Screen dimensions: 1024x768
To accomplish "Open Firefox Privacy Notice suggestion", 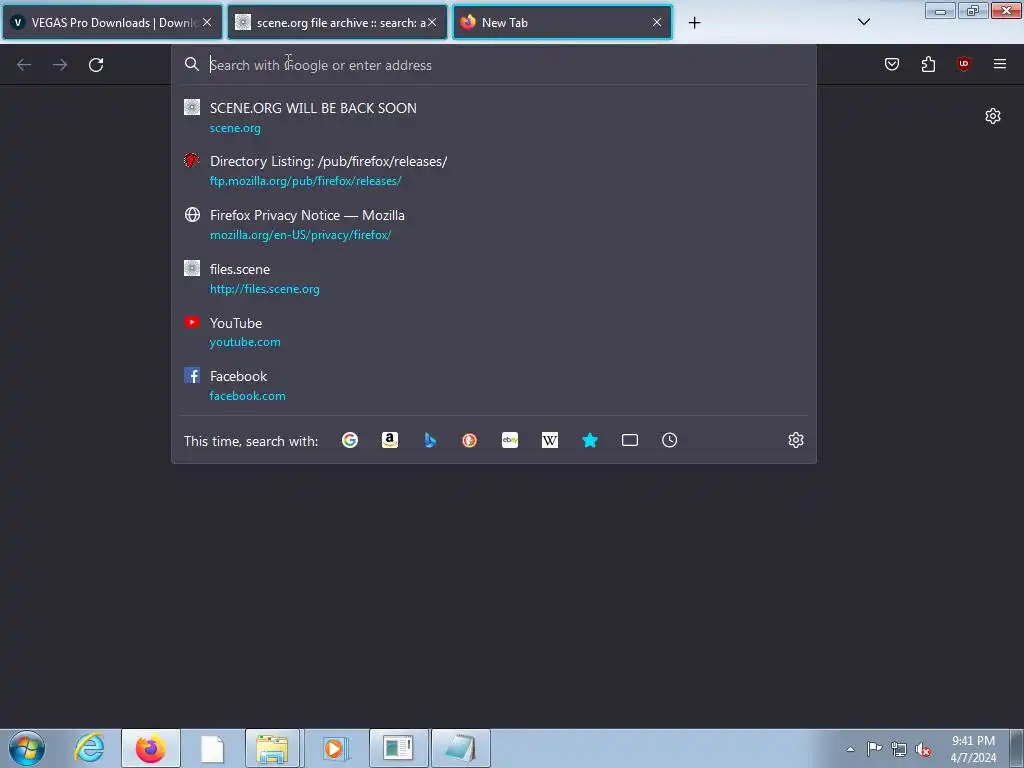I will click(x=494, y=225).
